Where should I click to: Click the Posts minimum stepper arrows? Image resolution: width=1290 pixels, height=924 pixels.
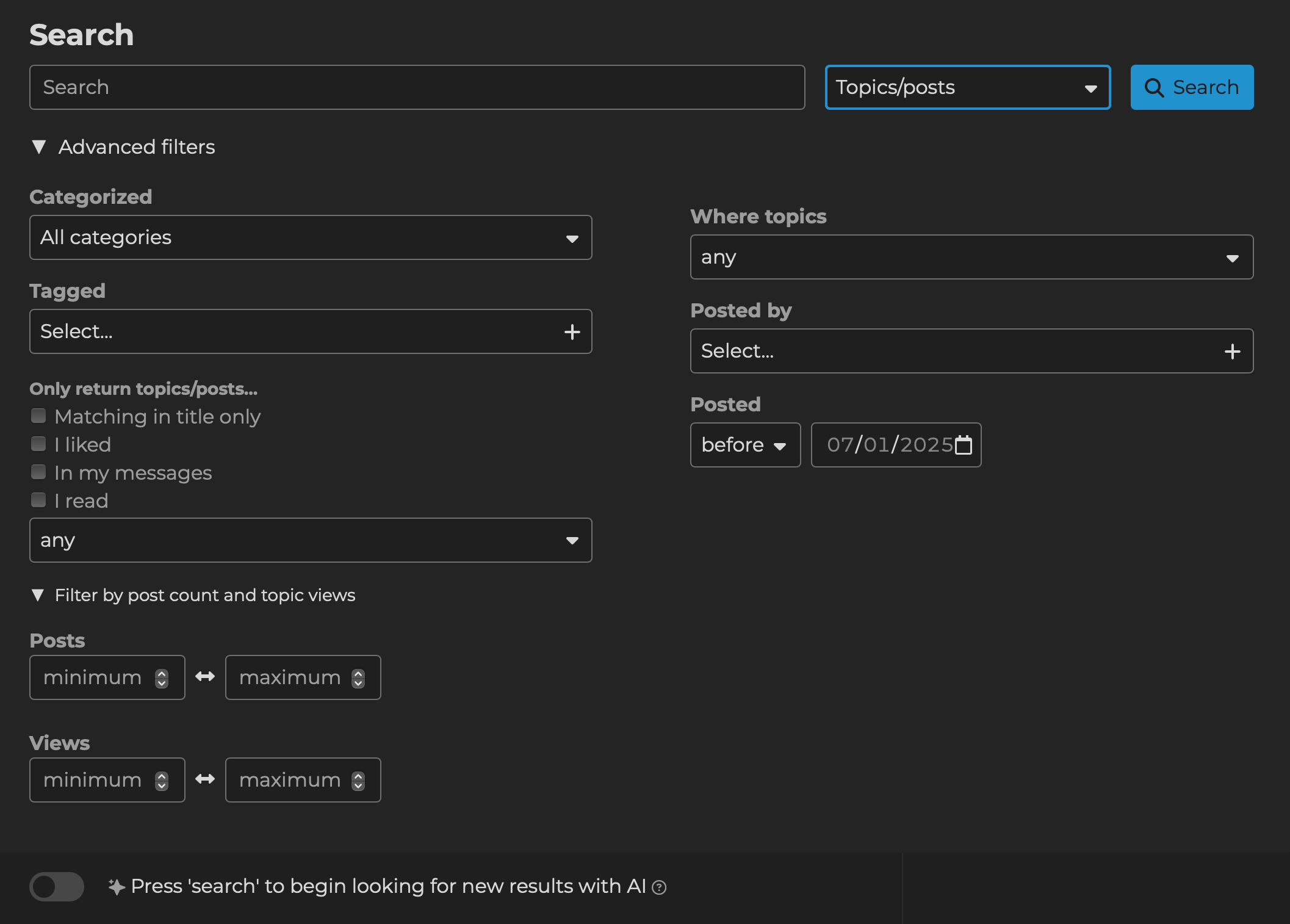click(162, 678)
